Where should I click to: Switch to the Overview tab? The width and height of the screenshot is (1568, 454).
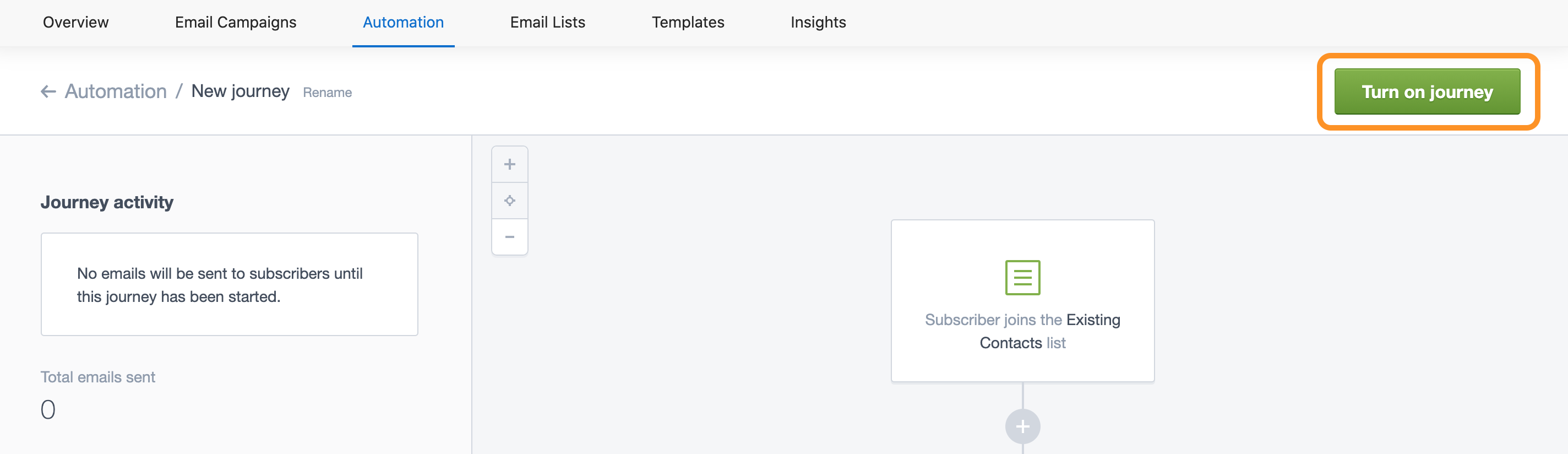click(x=75, y=23)
